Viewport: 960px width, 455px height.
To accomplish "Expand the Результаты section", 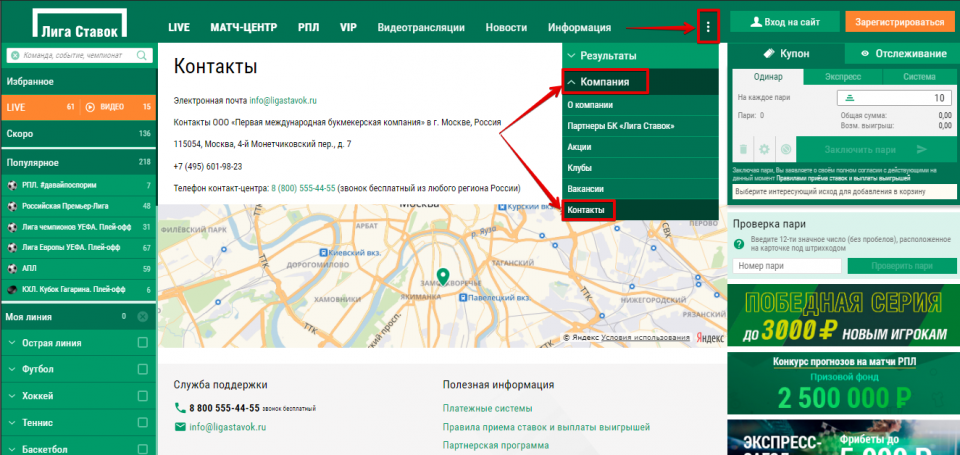I will click(x=640, y=56).
